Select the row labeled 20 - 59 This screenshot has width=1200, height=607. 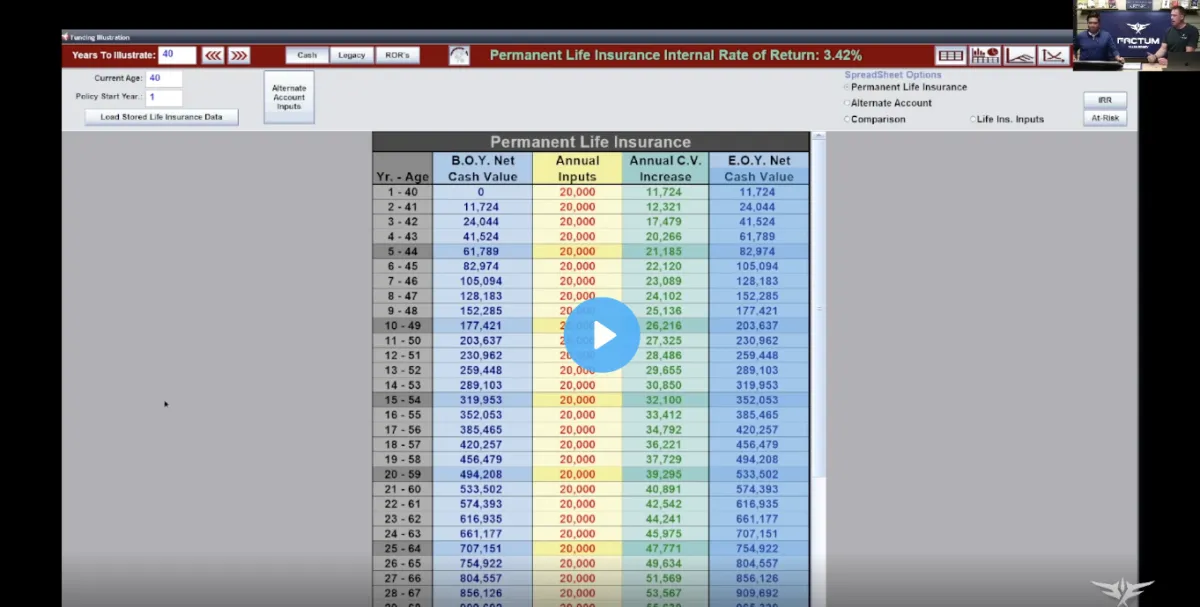pos(591,474)
